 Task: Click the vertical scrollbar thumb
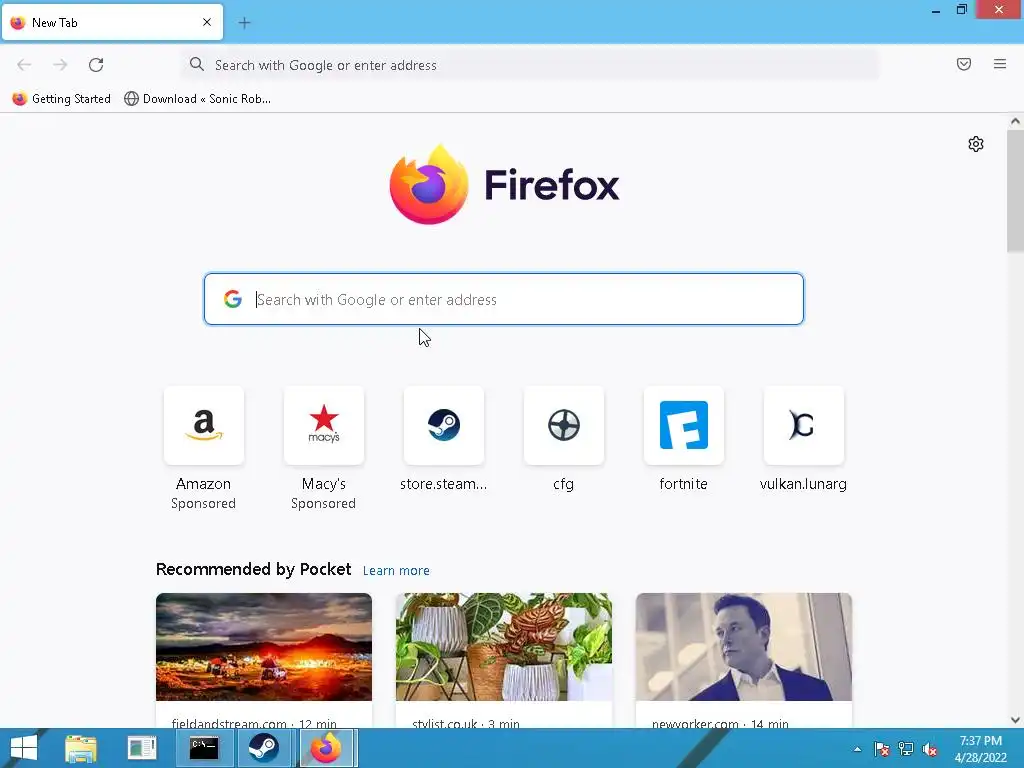[1015, 191]
